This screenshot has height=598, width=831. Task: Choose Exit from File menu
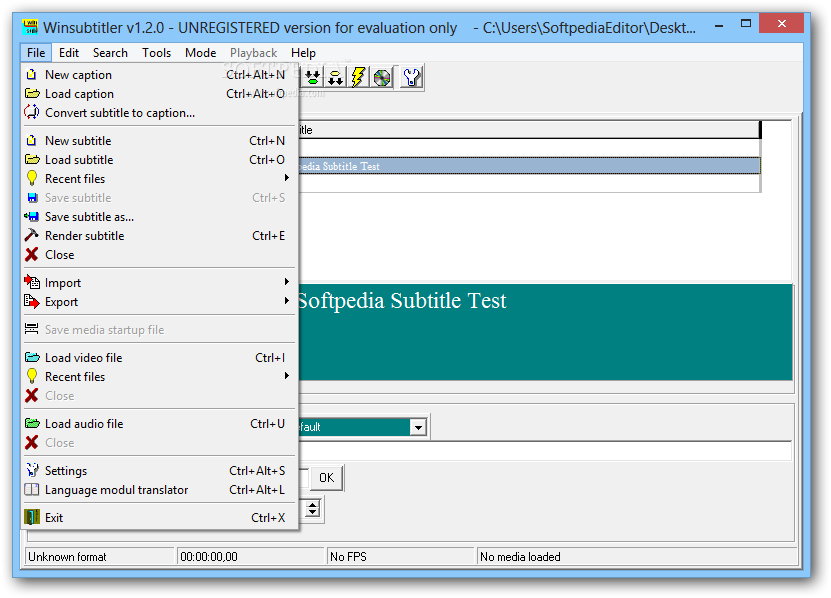point(158,517)
